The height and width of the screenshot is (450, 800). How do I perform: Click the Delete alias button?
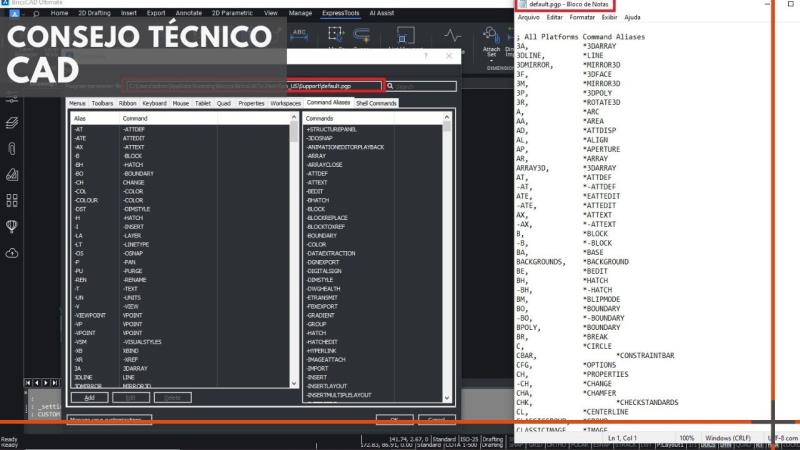point(172,397)
